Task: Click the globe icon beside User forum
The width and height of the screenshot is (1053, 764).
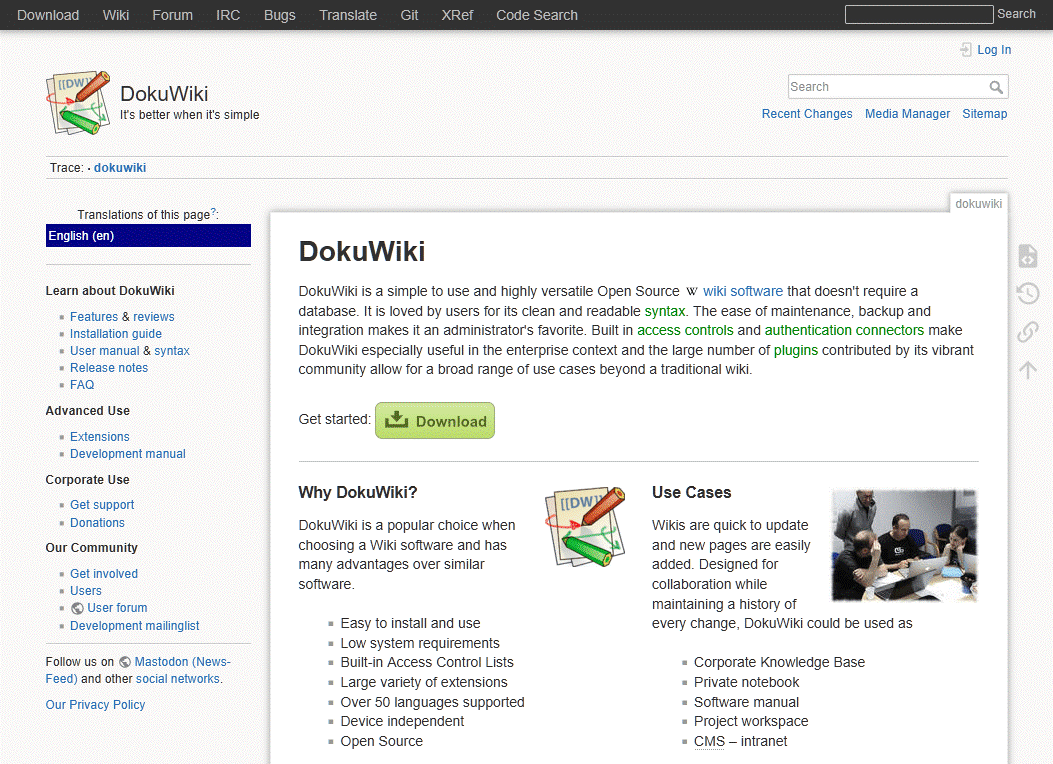Action: (77, 608)
